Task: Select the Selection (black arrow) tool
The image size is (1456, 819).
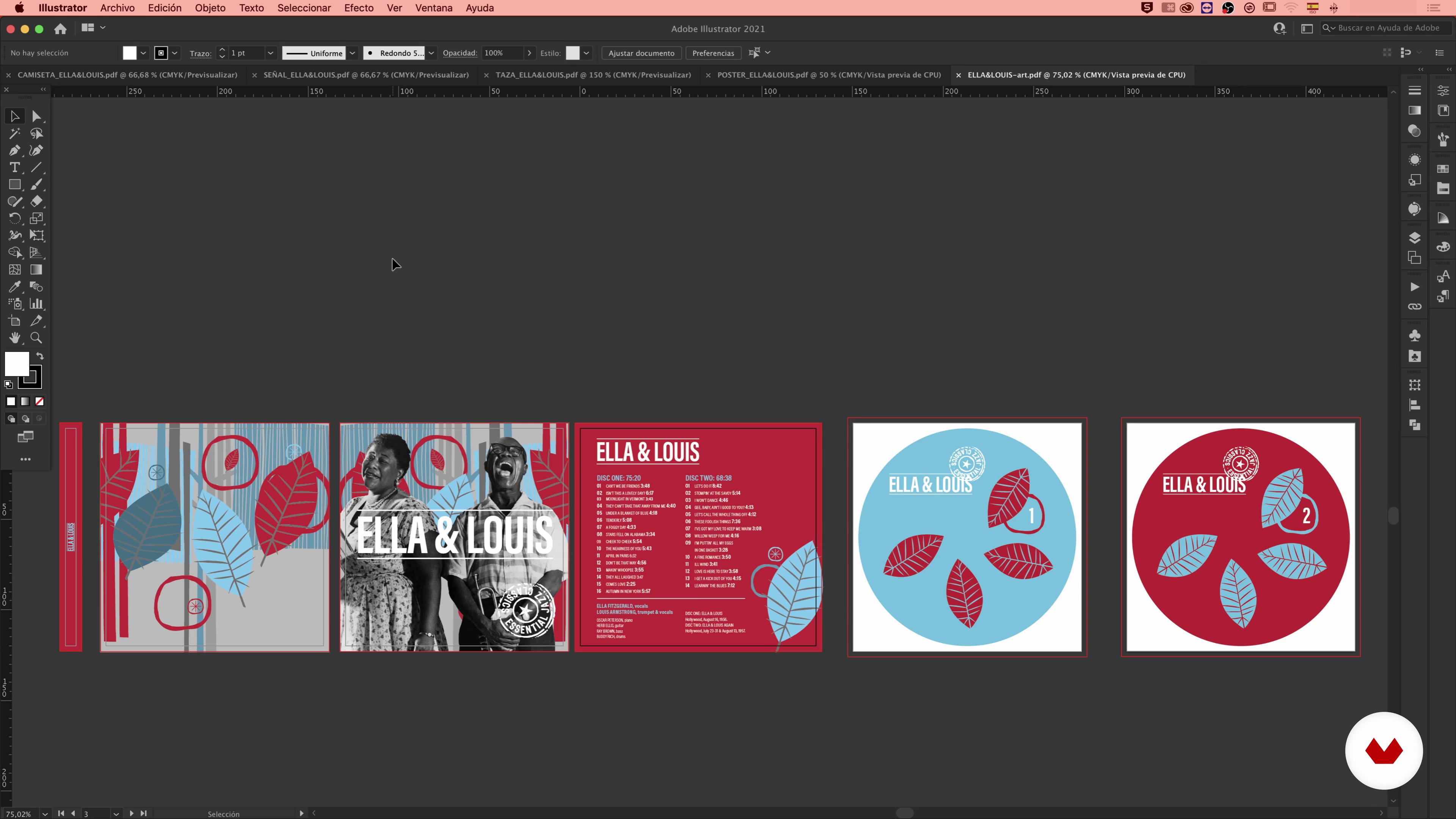Action: tap(15, 116)
